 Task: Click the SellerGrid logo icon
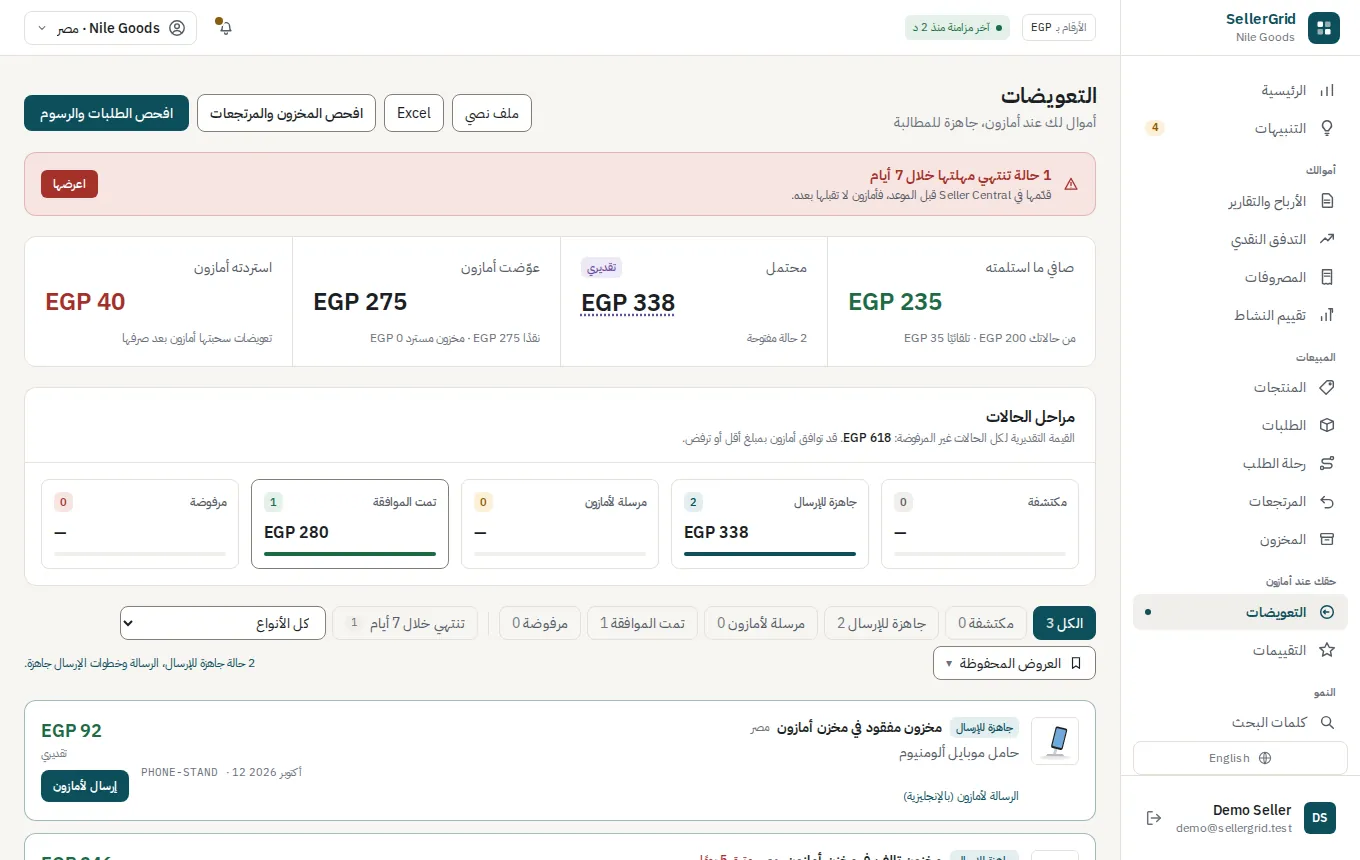click(1323, 28)
